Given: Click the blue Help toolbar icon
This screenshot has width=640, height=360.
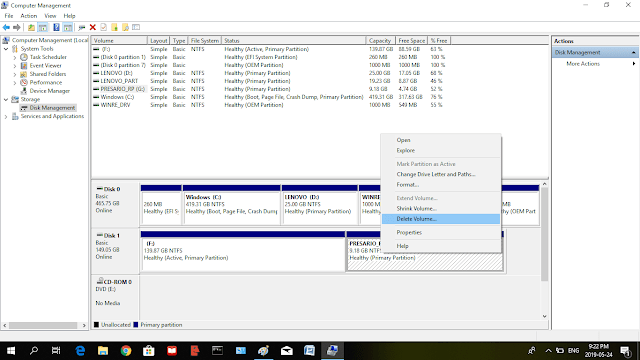Looking at the screenshot, I should 56,27.
